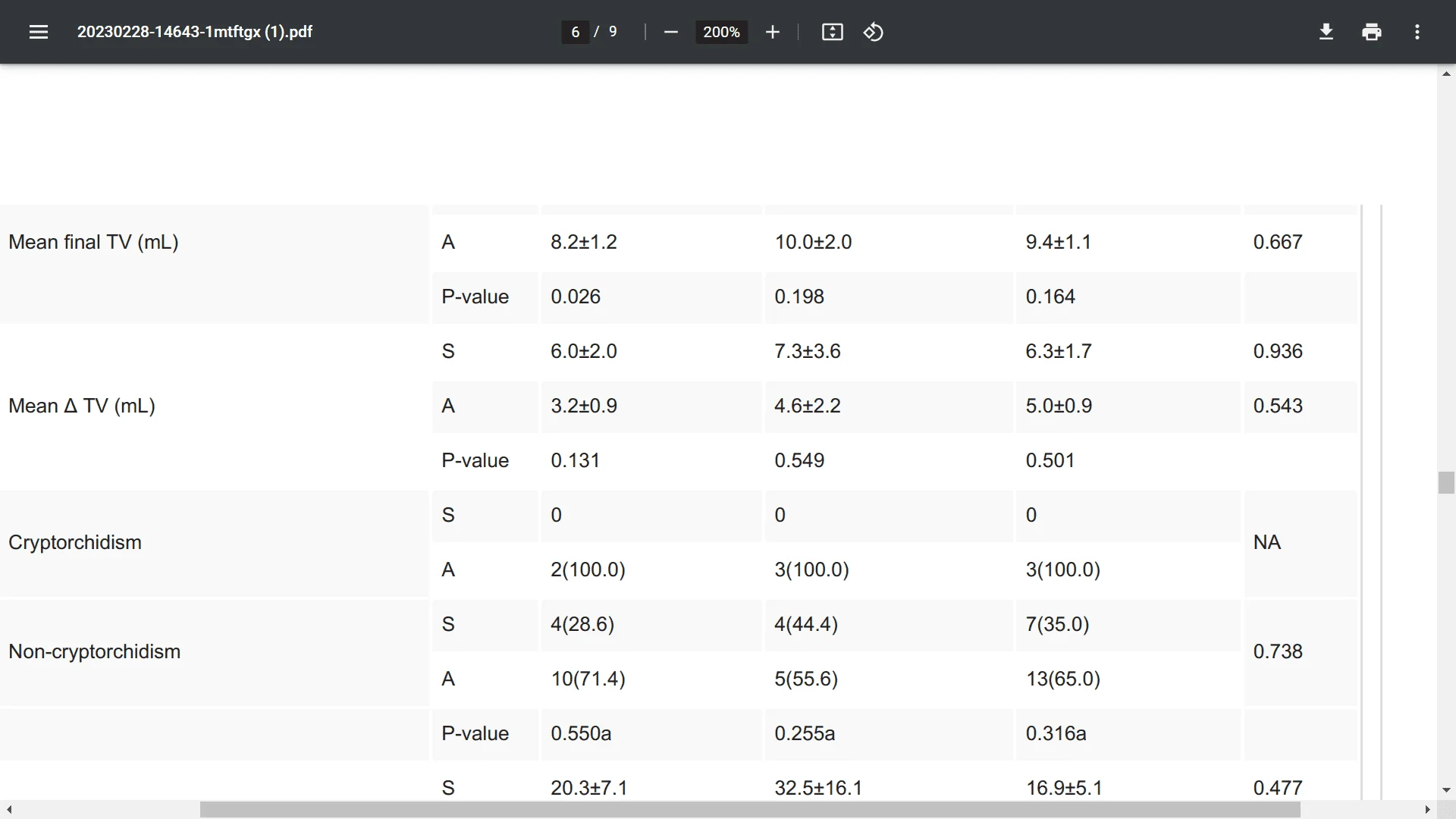This screenshot has height=819, width=1456.
Task: Click the P-value 0.026
Action: click(576, 297)
